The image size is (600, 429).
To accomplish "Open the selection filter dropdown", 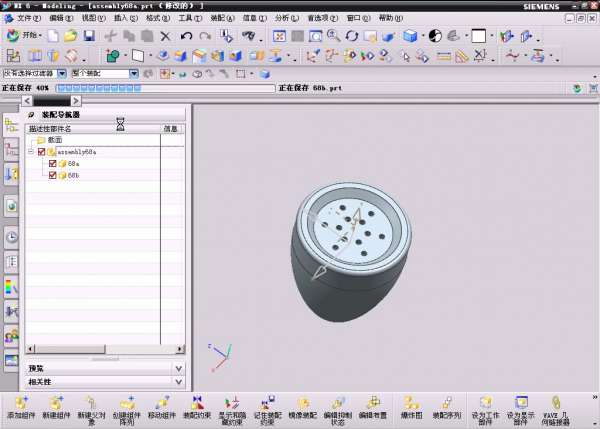I will click(x=62, y=73).
